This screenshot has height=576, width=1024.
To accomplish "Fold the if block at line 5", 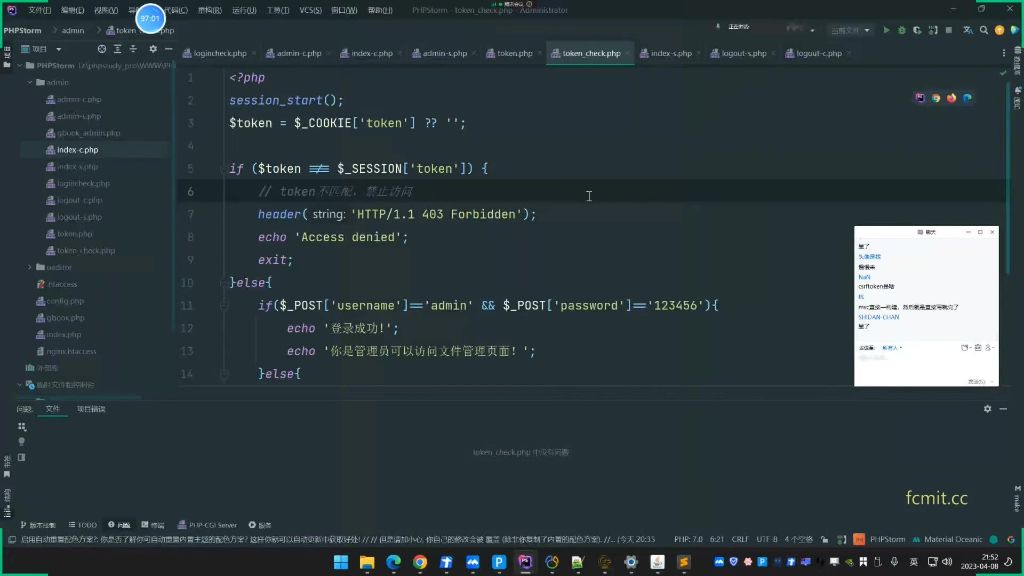I will (x=223, y=168).
